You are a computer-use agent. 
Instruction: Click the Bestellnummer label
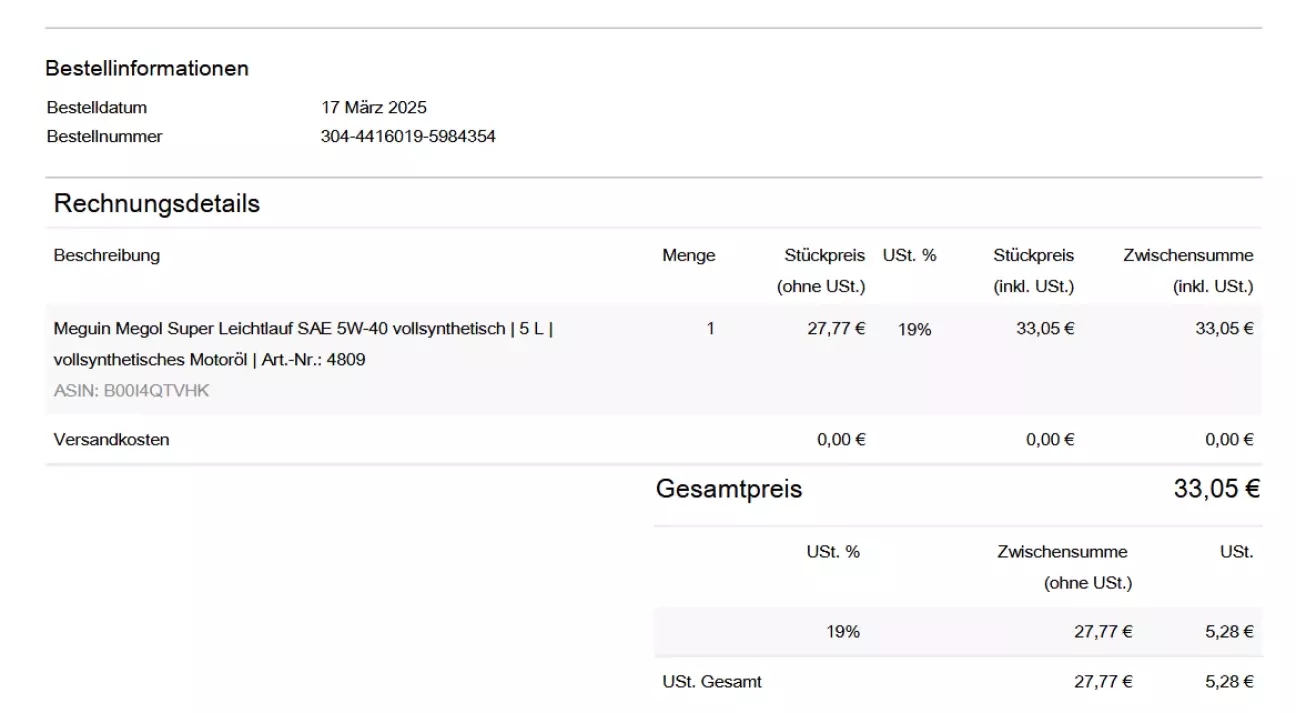click(x=104, y=137)
